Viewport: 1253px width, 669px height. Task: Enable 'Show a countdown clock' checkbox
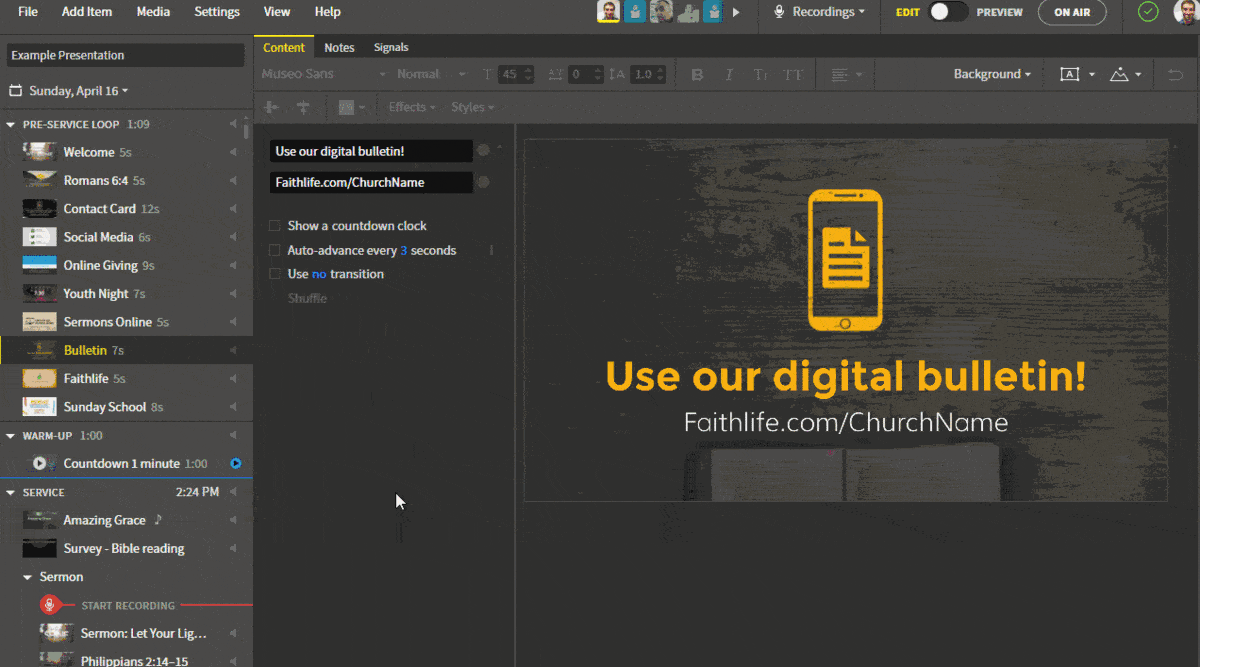(275, 226)
